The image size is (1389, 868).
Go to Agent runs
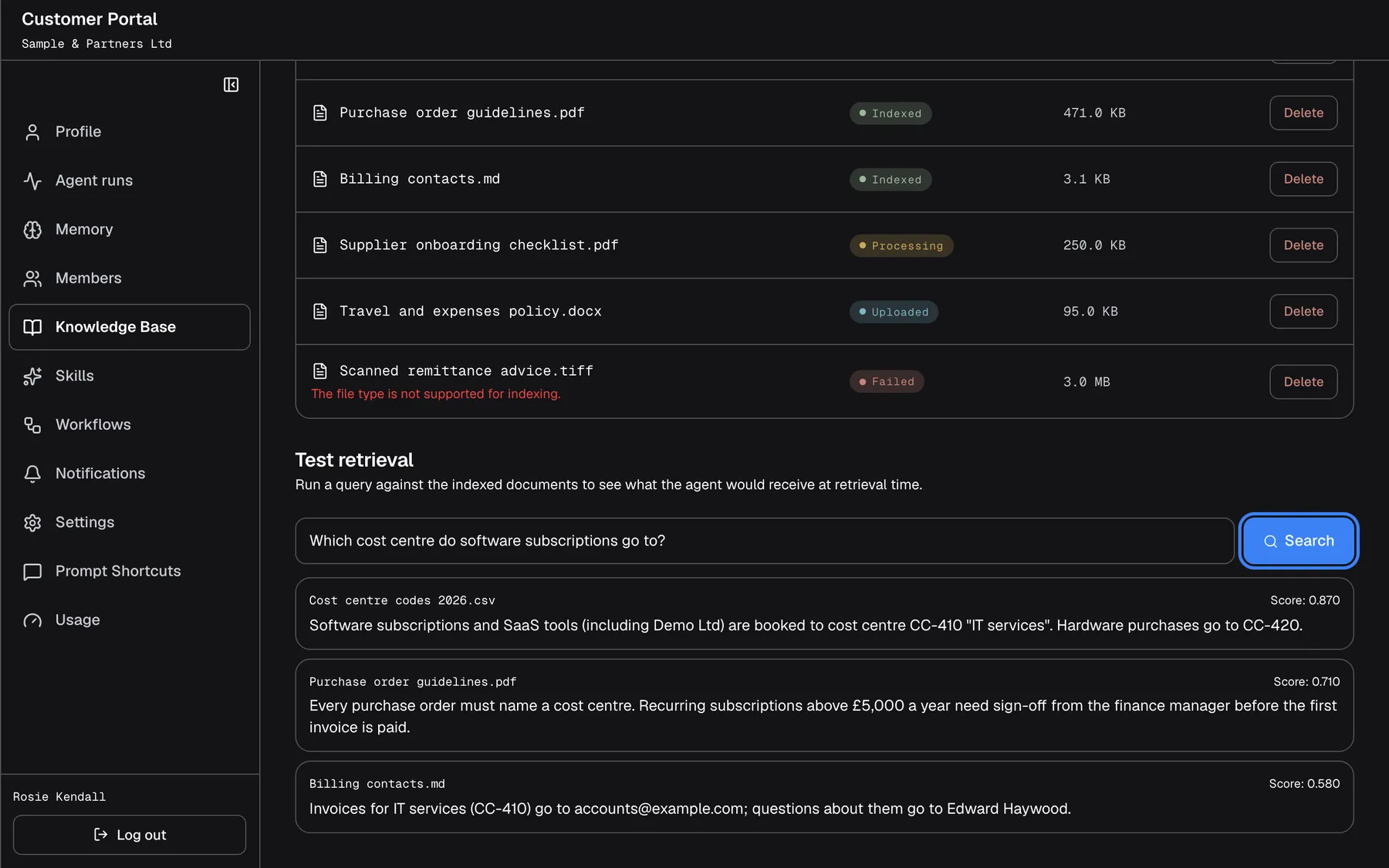(x=130, y=181)
